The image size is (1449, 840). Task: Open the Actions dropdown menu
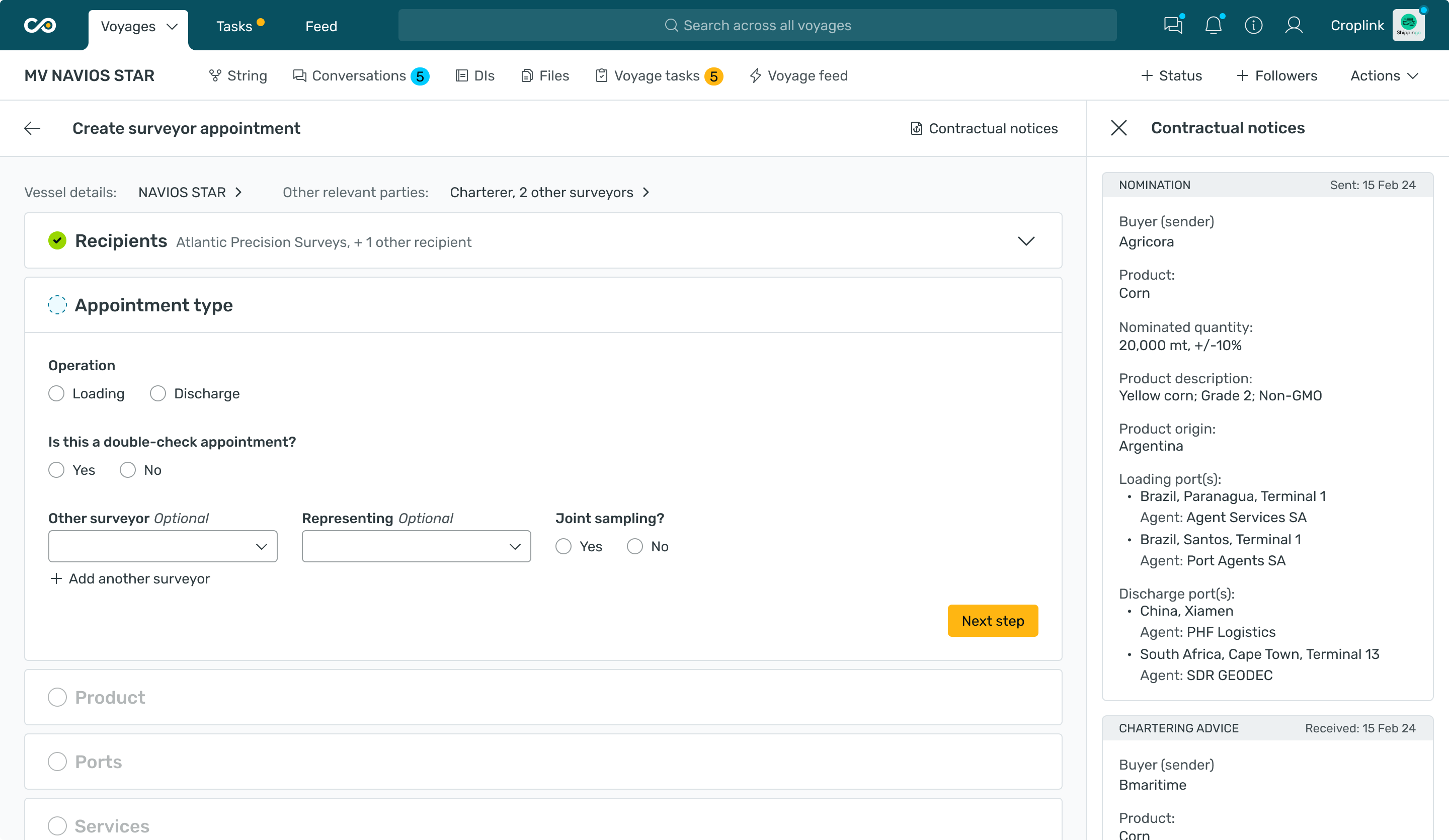1384,76
